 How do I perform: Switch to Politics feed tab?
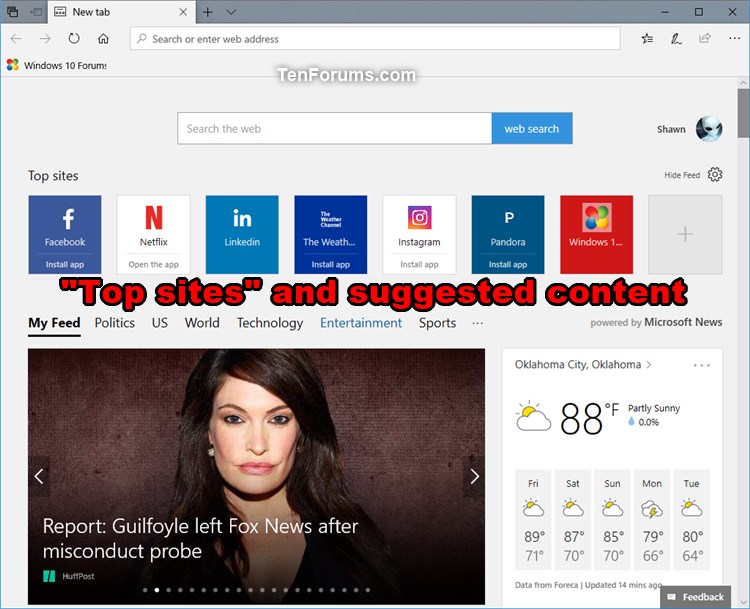[x=115, y=323]
